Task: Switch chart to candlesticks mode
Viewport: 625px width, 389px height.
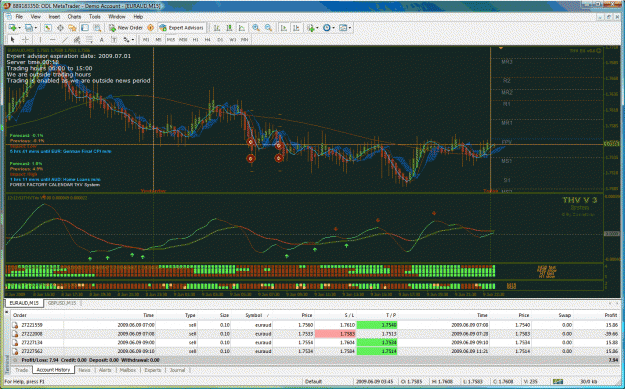Action: point(229,28)
